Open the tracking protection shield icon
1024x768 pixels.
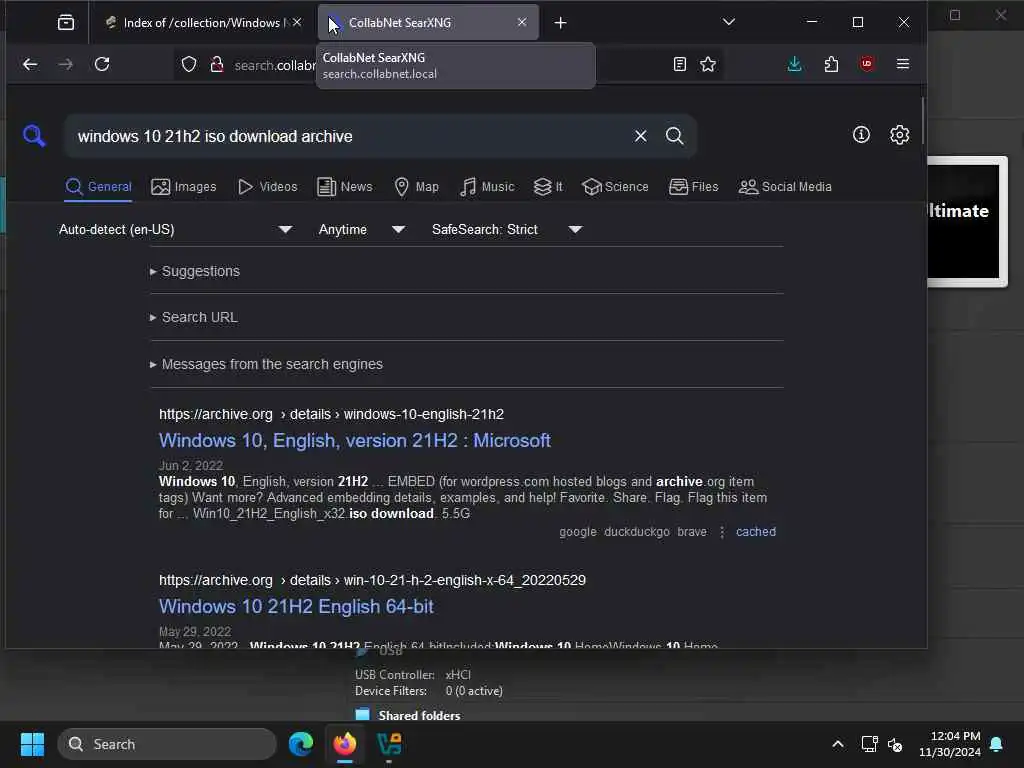click(189, 64)
